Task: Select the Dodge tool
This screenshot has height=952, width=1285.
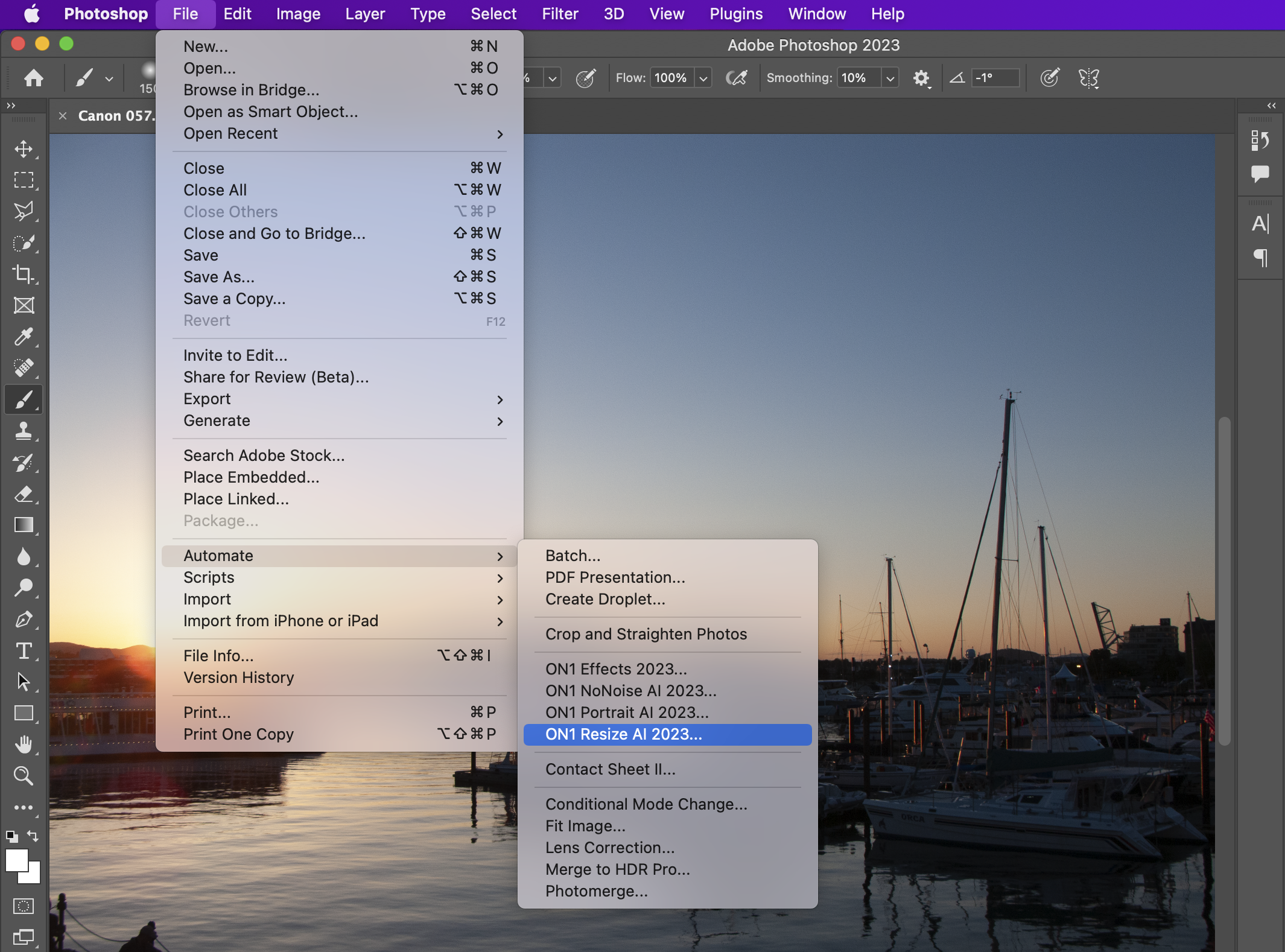Action: coord(24,588)
